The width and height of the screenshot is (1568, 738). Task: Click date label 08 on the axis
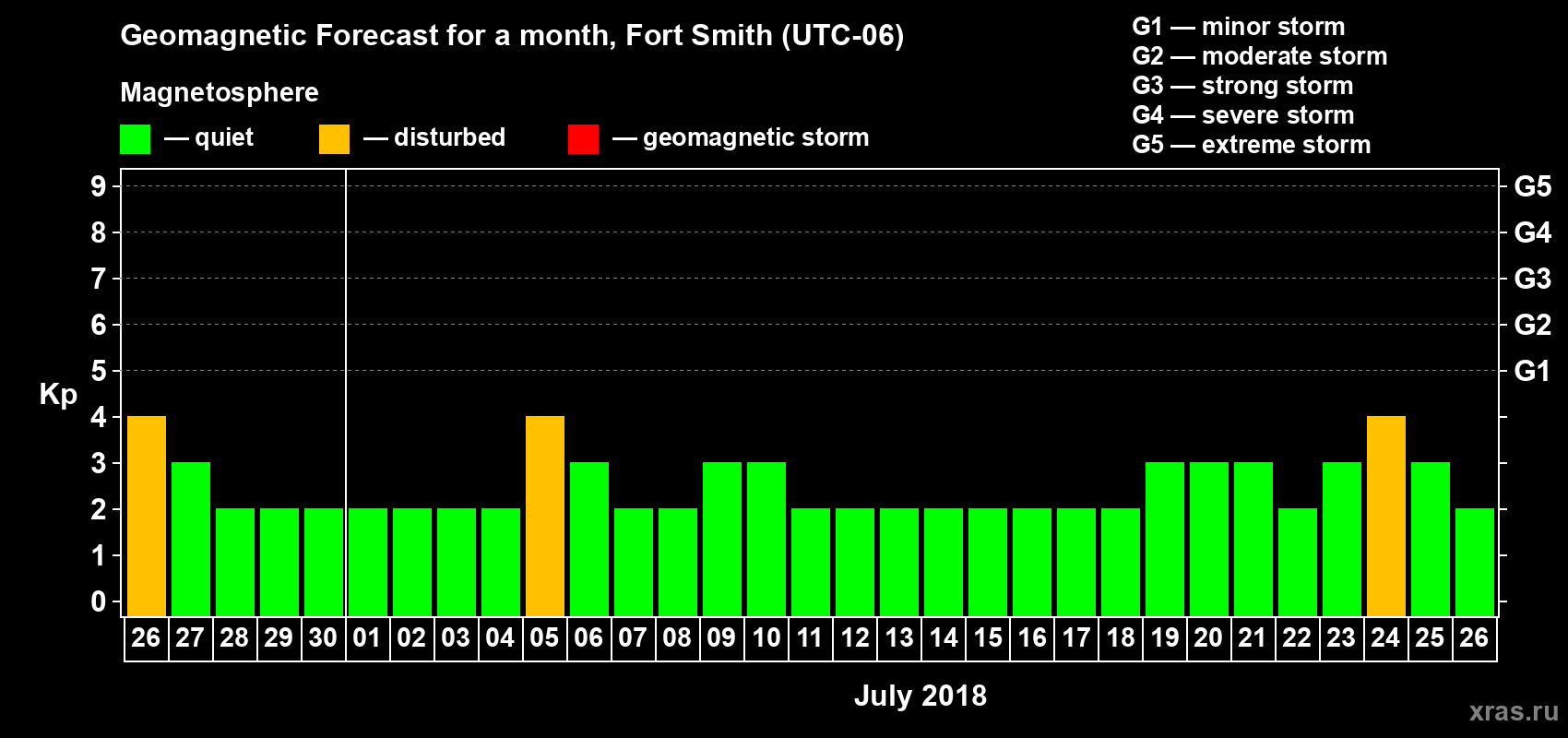click(x=677, y=637)
